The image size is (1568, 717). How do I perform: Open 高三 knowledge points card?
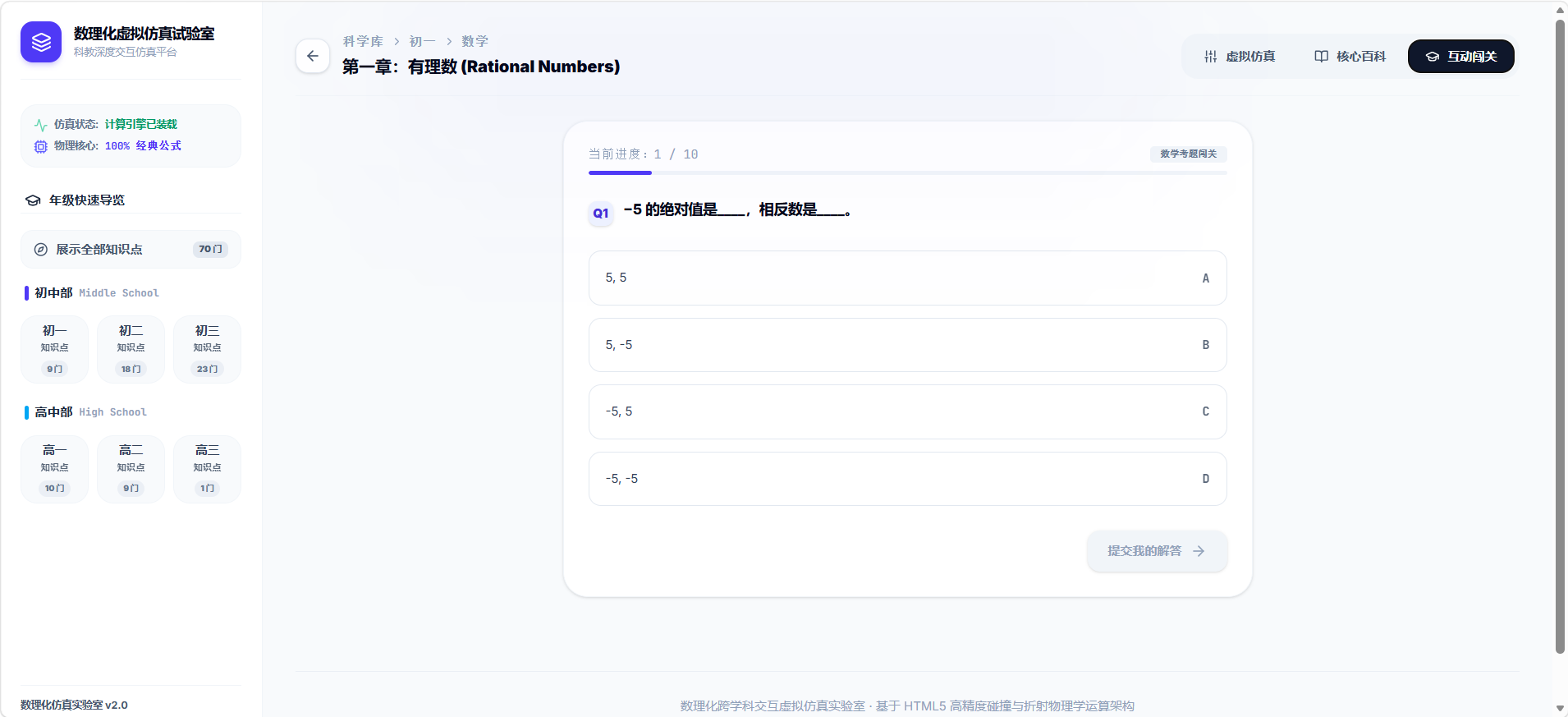tap(208, 469)
